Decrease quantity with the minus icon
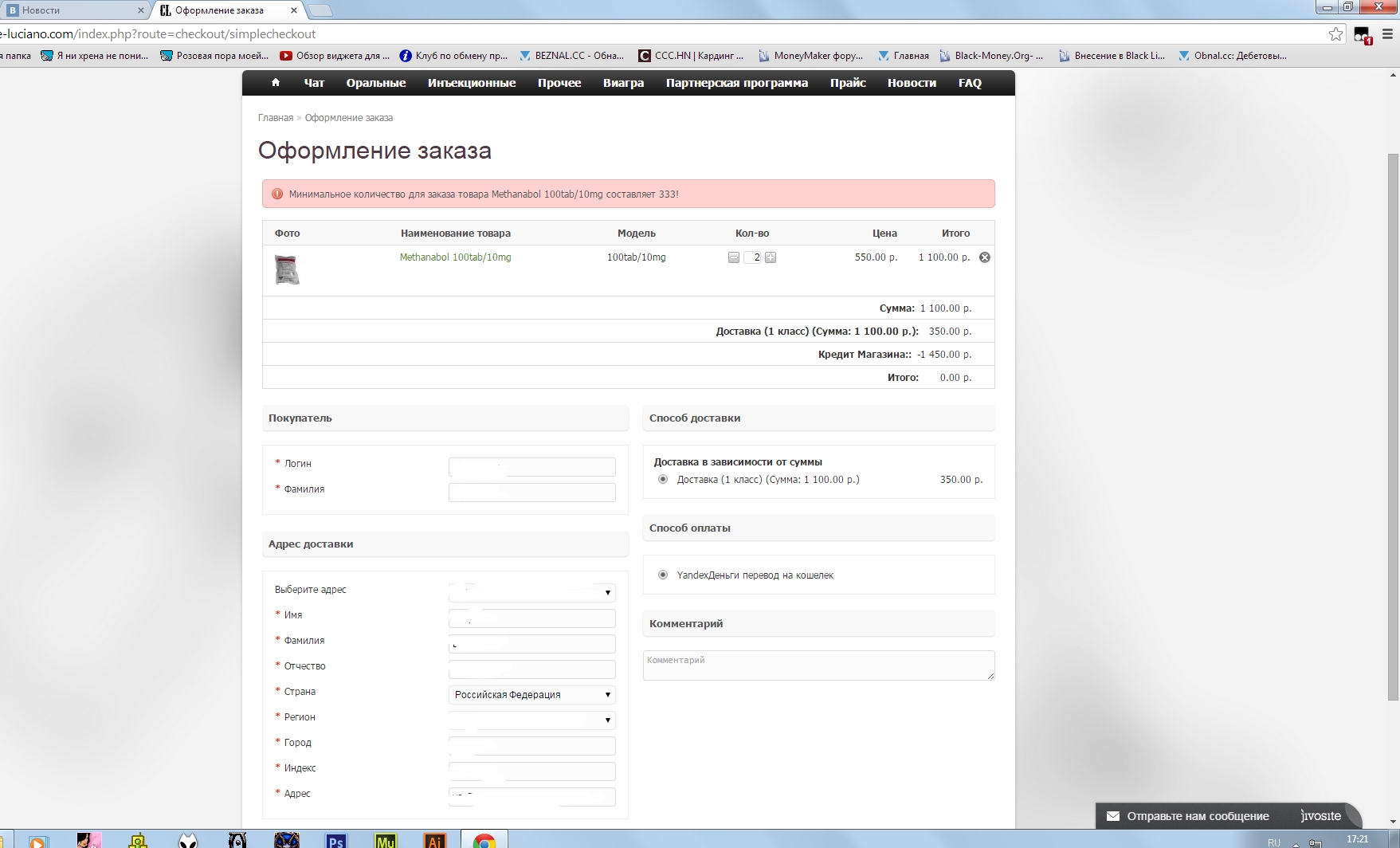Image resolution: width=1400 pixels, height=848 pixels. [x=734, y=257]
